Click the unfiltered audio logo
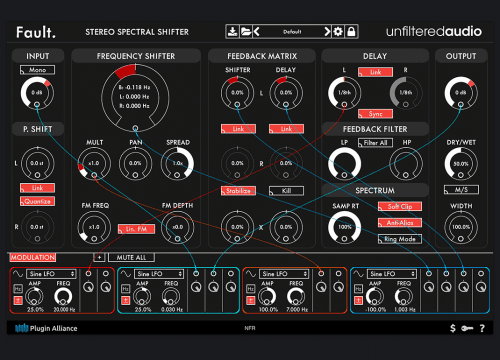 (x=434, y=32)
